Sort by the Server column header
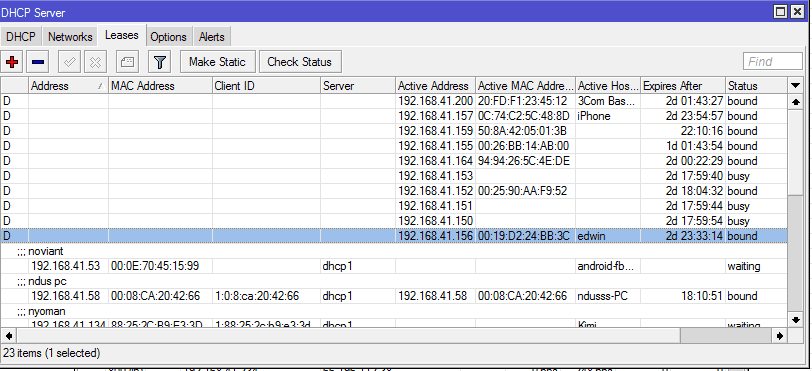812x371 pixels. click(358, 86)
